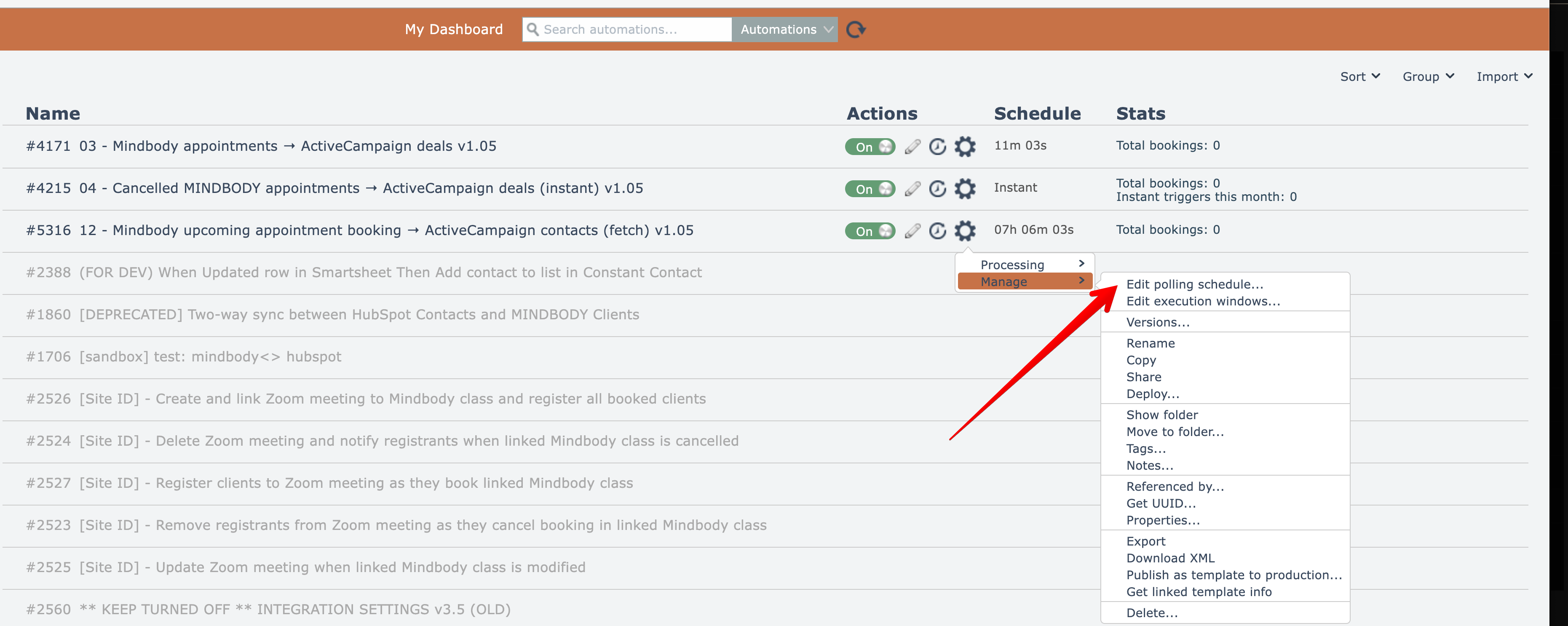The width and height of the screenshot is (1568, 626).
Task: Click the gear icon for automation #5316
Action: 964,231
